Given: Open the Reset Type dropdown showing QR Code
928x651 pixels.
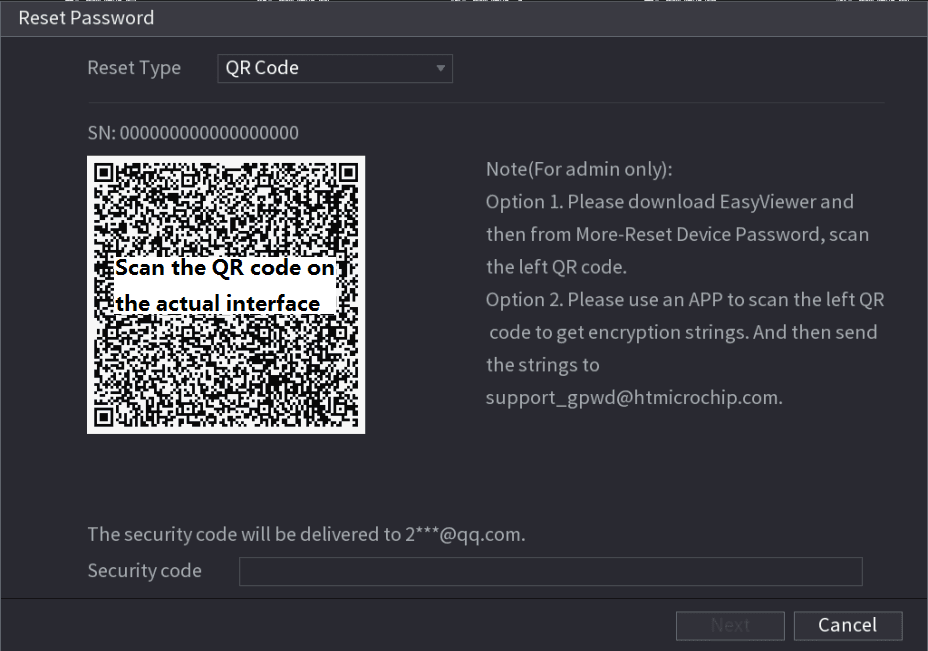Looking at the screenshot, I should pyautogui.click(x=335, y=69).
